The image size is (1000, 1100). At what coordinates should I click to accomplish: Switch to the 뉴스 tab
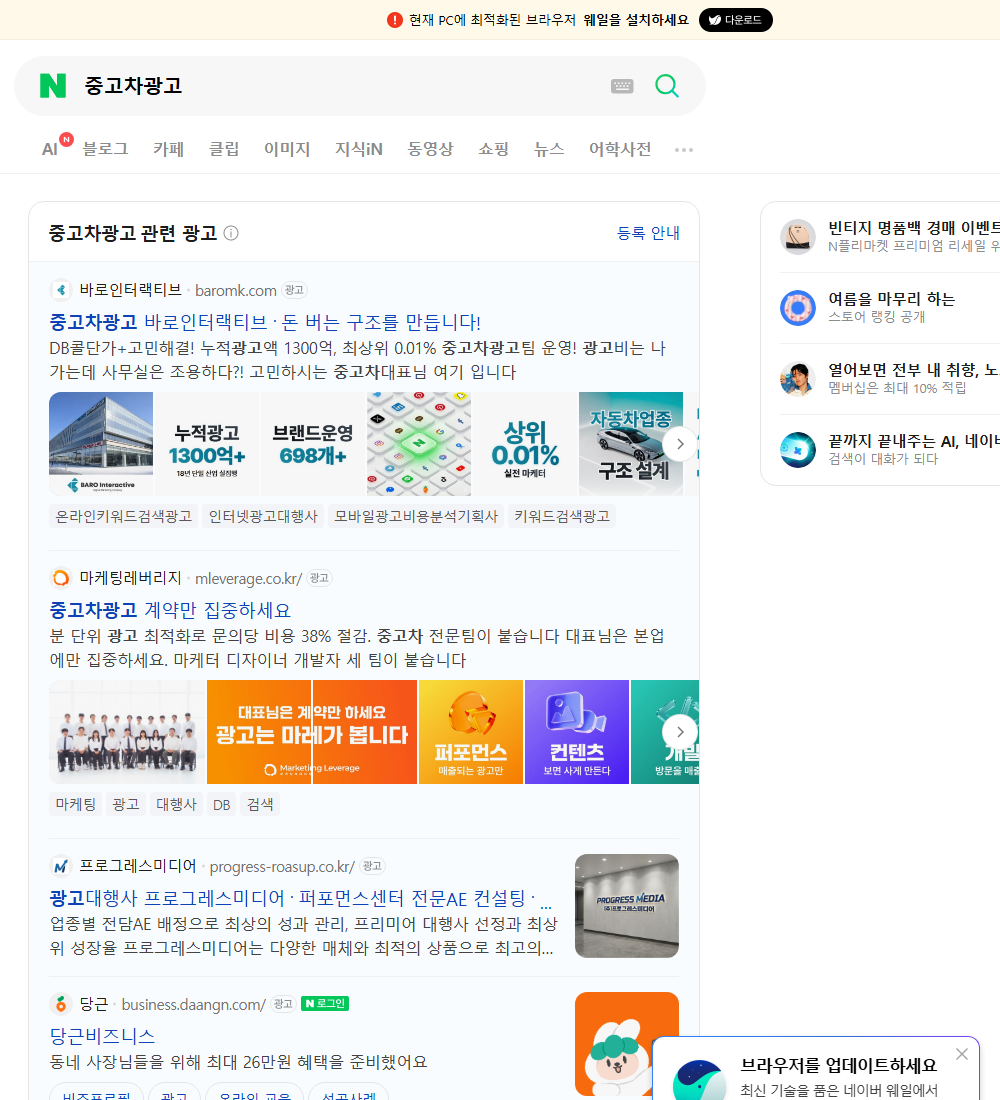click(x=549, y=149)
